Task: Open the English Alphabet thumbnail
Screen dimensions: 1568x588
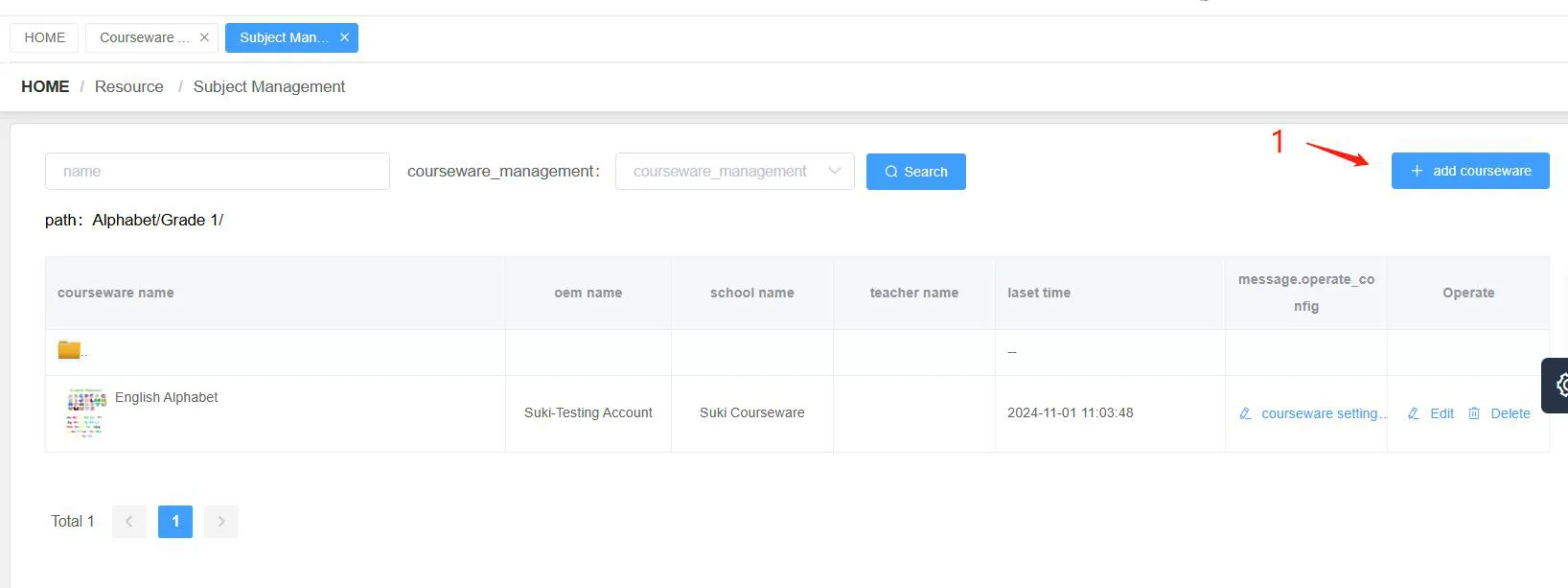Action: [86, 412]
